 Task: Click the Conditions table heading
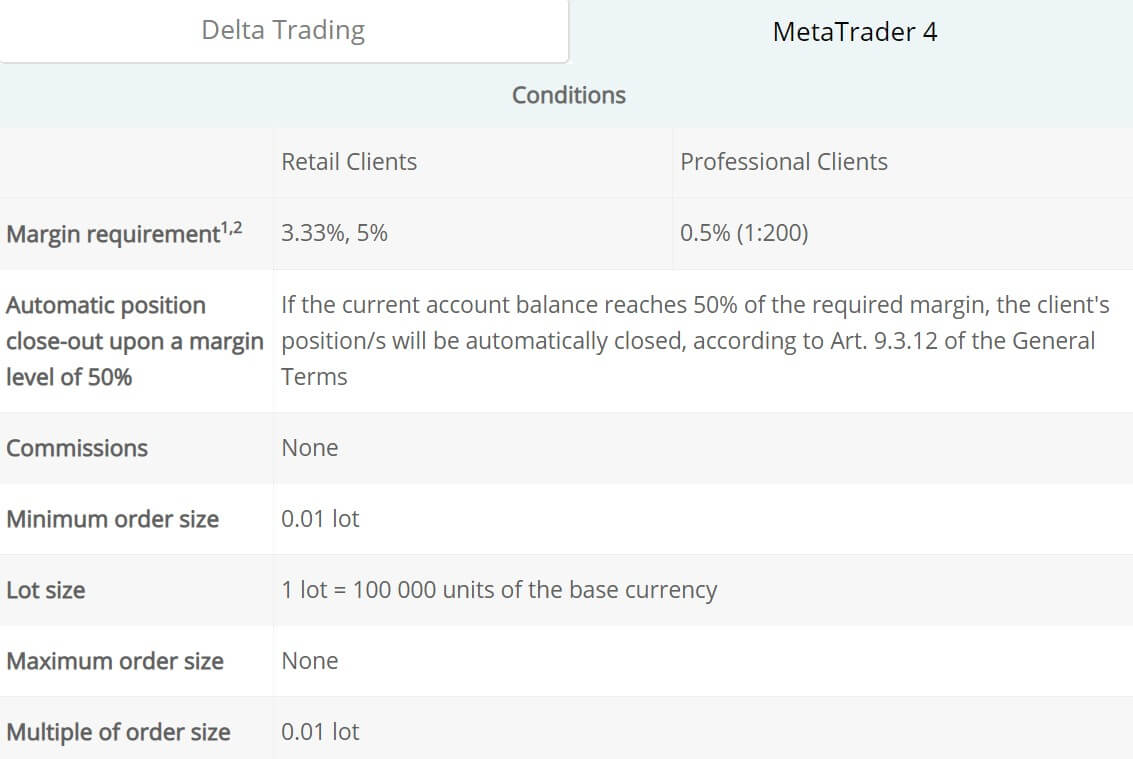coord(569,95)
